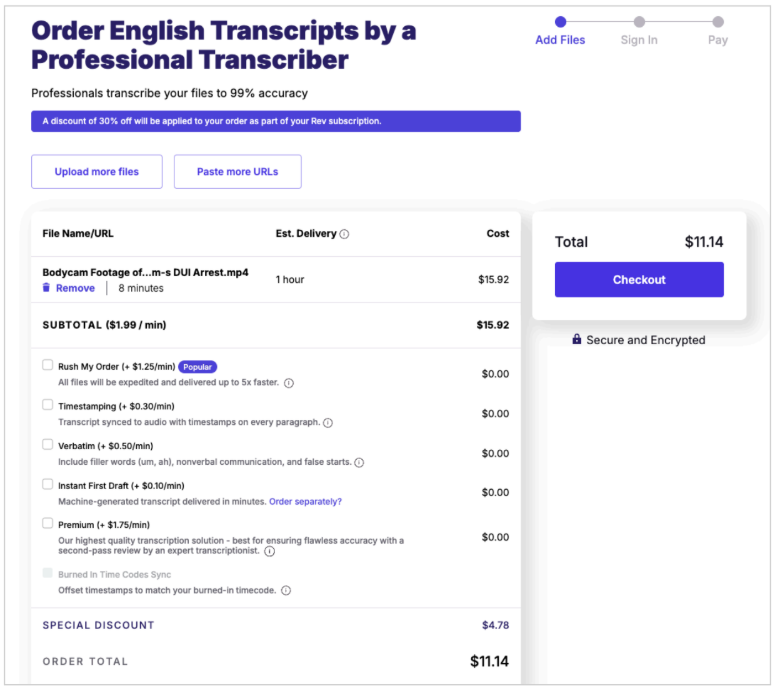Image resolution: width=776 pixels, height=686 pixels.
Task: Click the trash icon next to Remove
Action: point(46,288)
